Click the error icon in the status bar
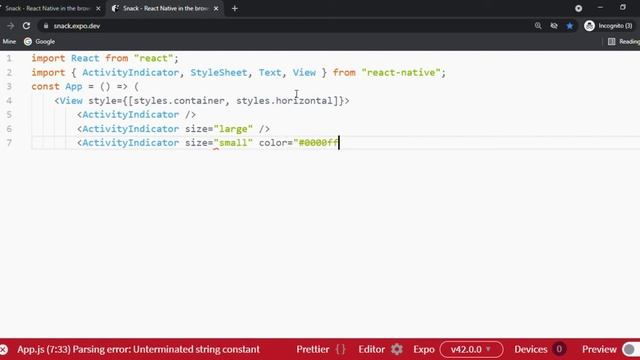The width and height of the screenshot is (640, 360). tap(4, 349)
